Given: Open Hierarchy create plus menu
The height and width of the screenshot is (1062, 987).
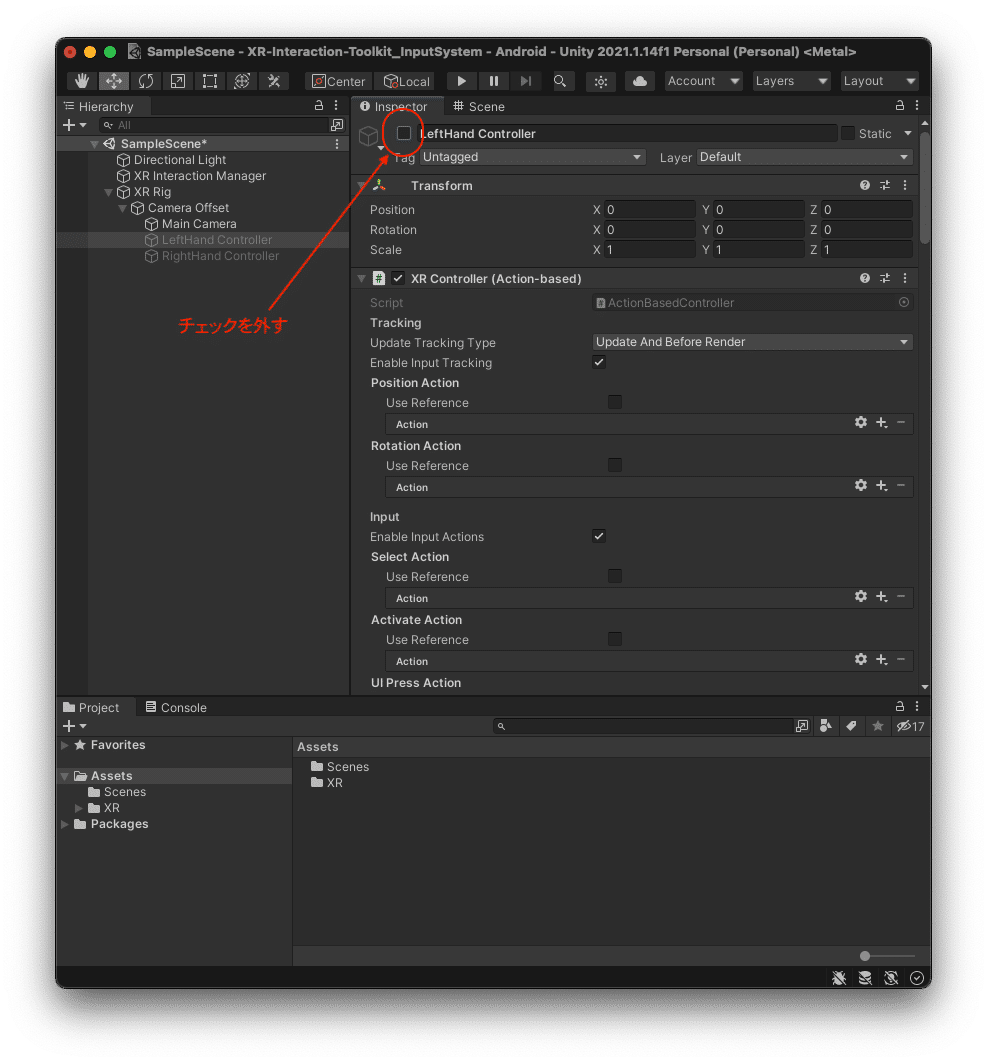Looking at the screenshot, I should [x=74, y=125].
